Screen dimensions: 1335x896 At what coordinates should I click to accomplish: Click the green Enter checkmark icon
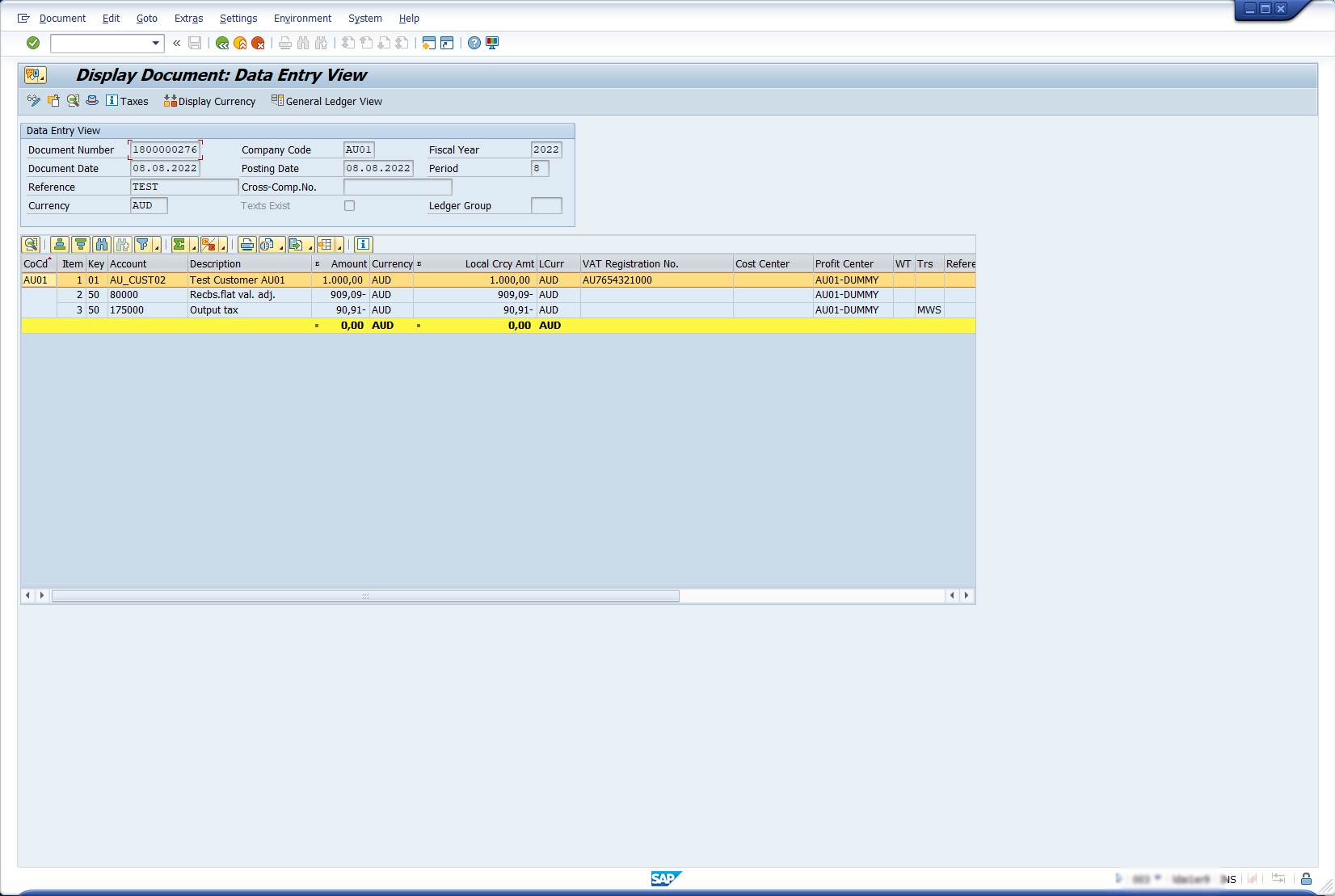33,43
